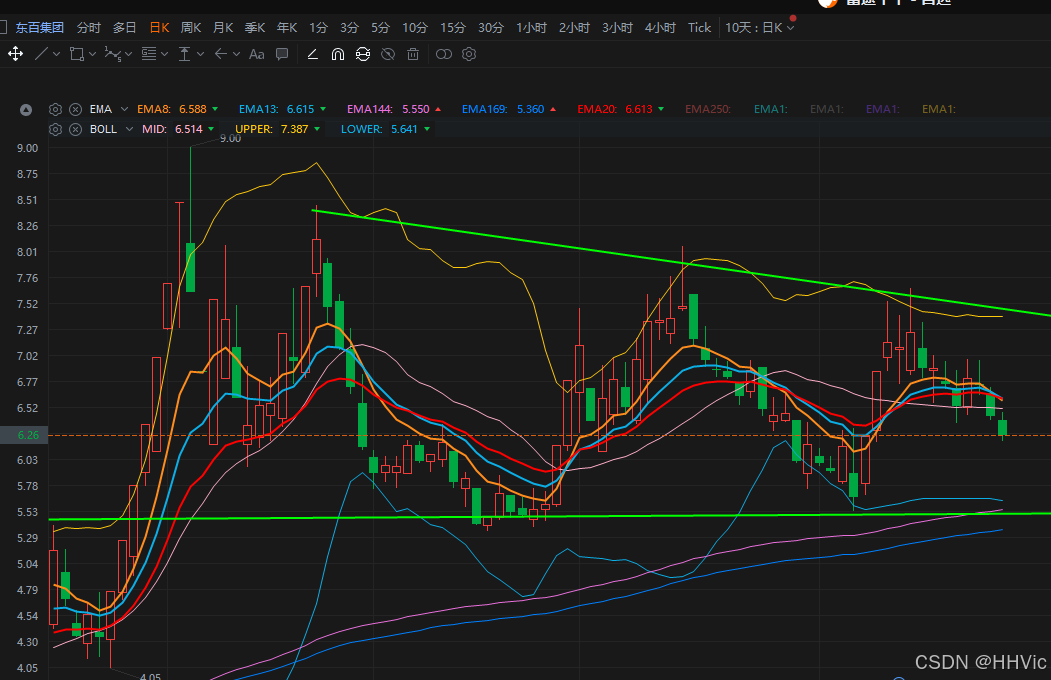Select the price range measure tool
This screenshot has width=1051, height=680.
pos(184,54)
